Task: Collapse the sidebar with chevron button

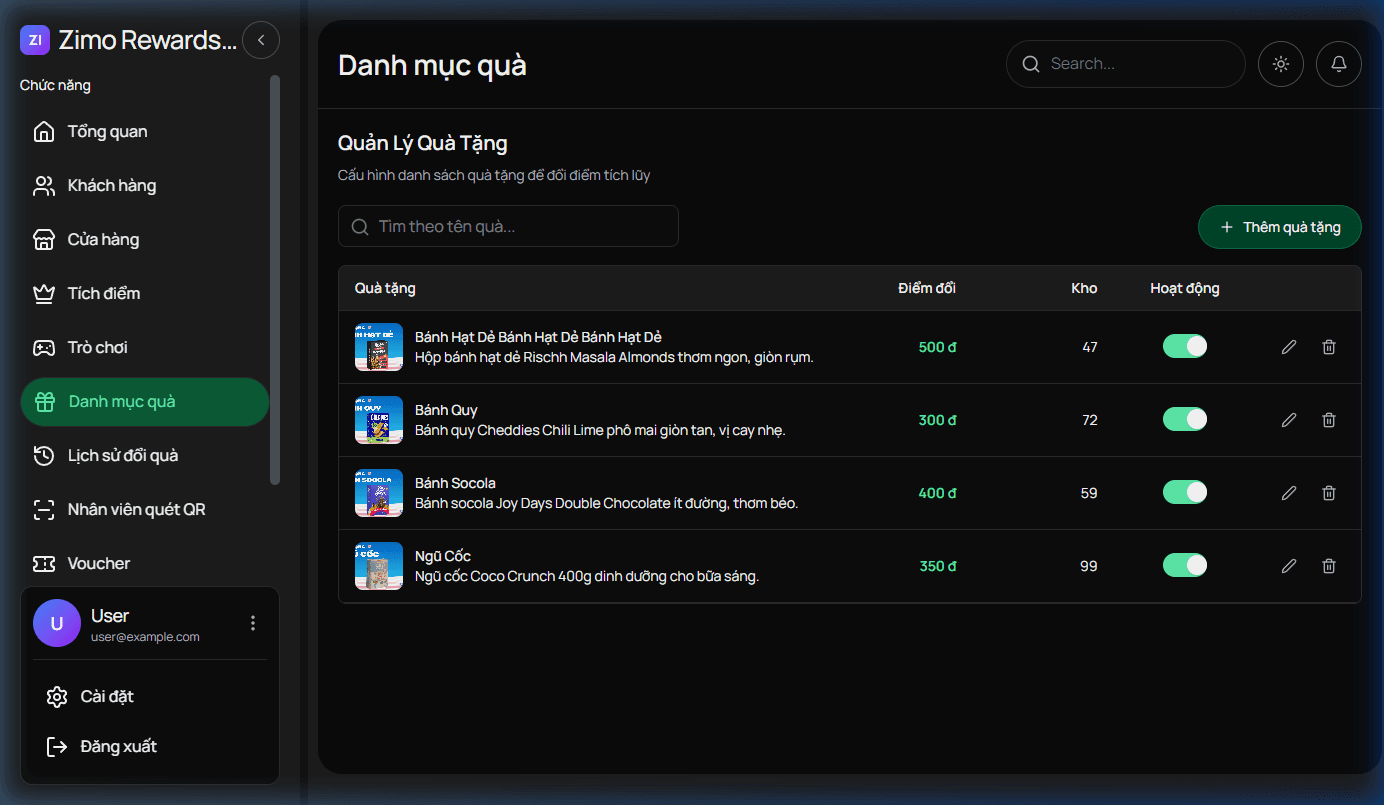Action: click(261, 40)
